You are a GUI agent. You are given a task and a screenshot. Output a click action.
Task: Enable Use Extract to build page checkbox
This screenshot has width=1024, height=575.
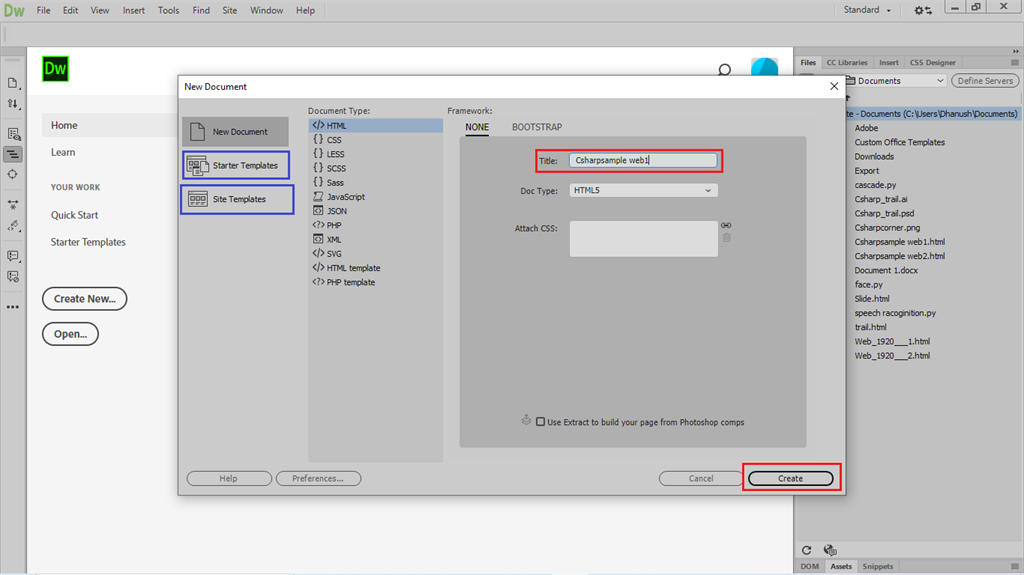(540, 422)
